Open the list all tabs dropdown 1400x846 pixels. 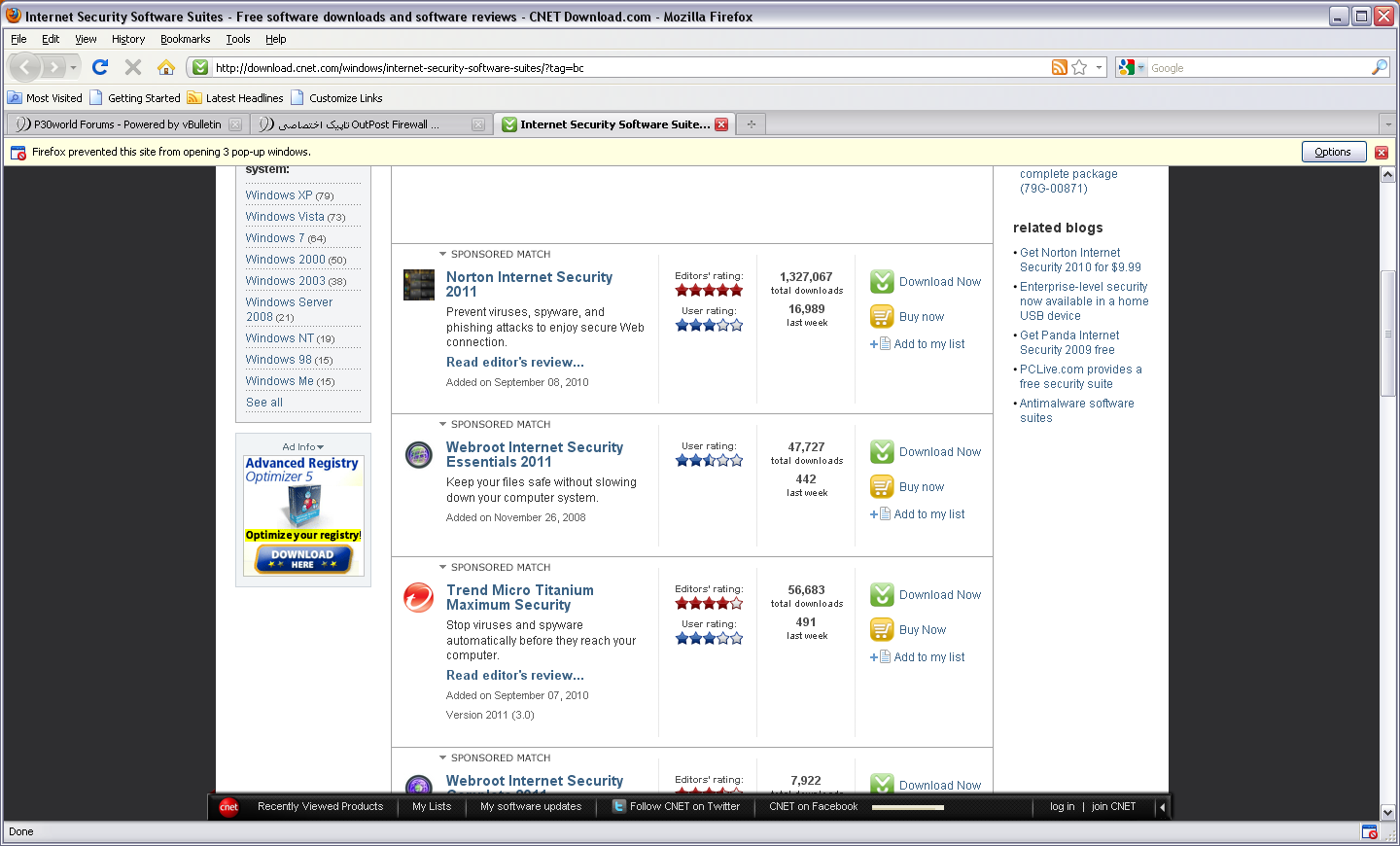click(x=1387, y=124)
